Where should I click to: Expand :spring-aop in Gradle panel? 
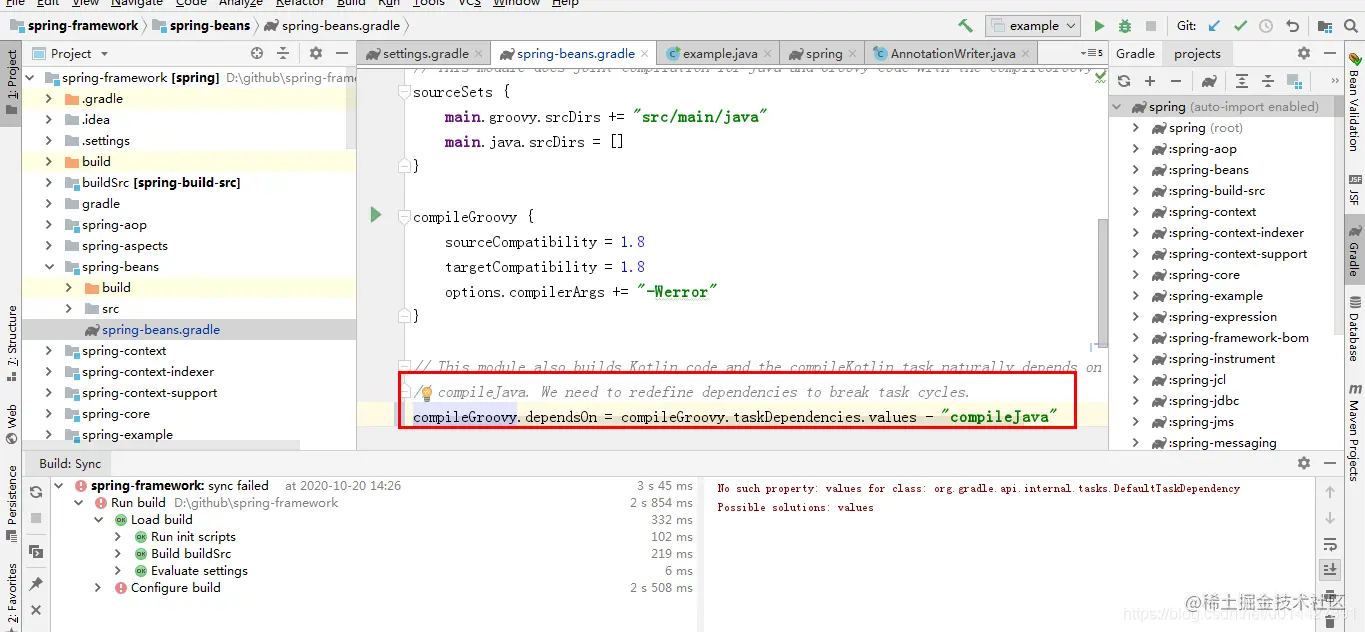[x=1135, y=149]
